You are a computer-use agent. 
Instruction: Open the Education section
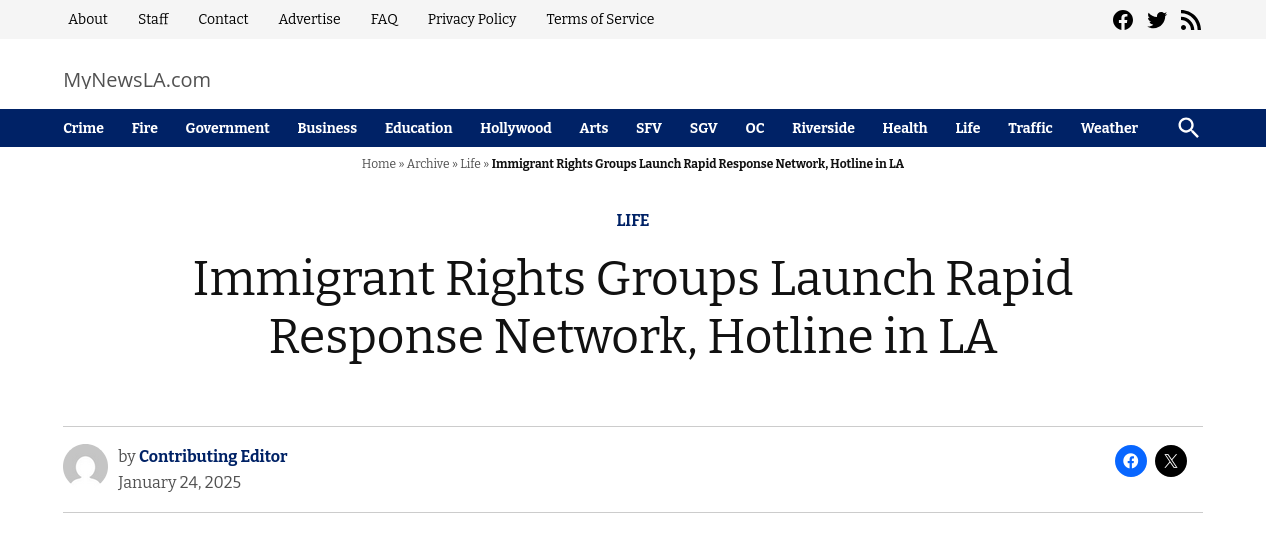coord(419,128)
